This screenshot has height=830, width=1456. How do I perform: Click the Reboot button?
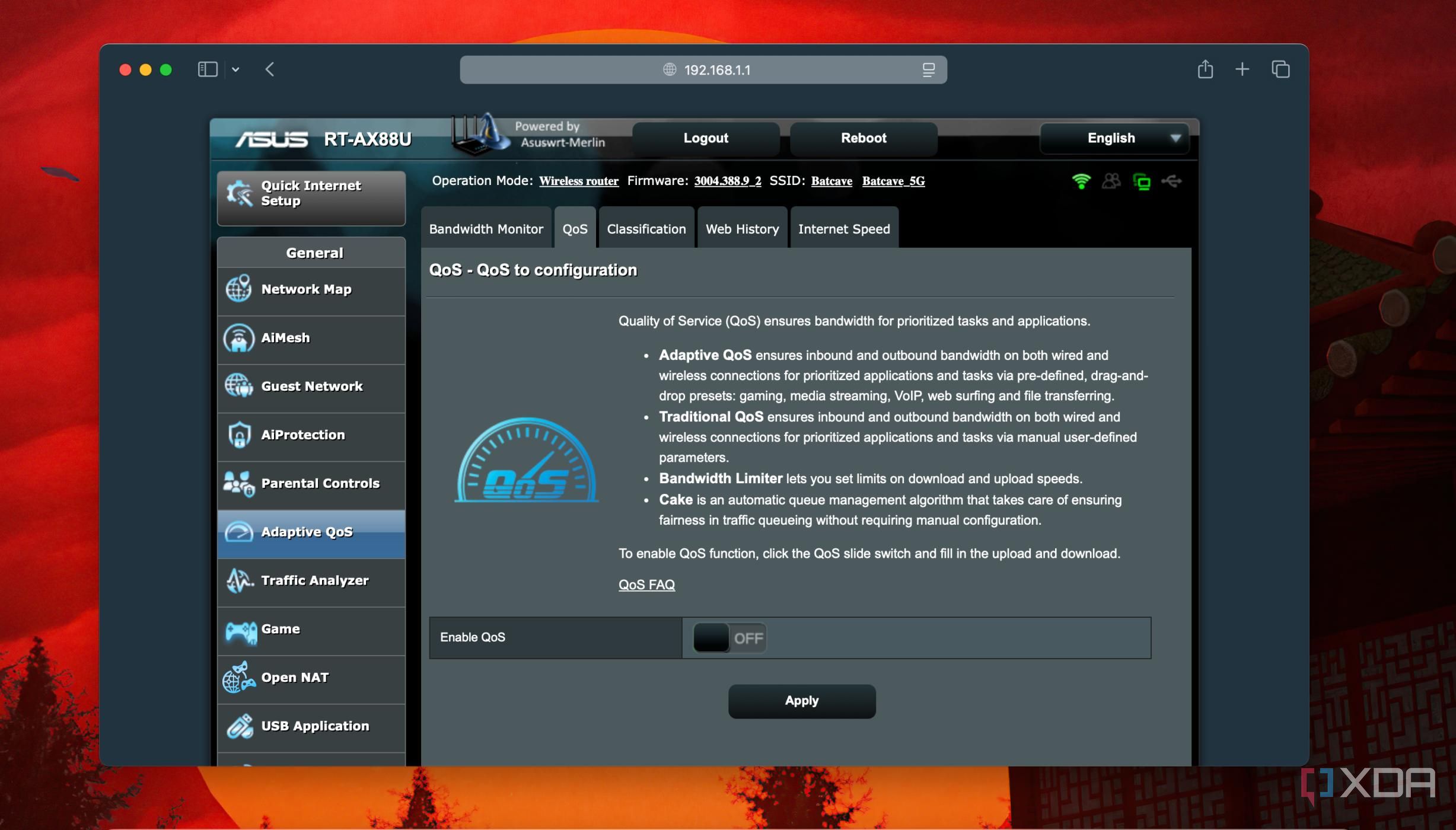click(x=863, y=138)
